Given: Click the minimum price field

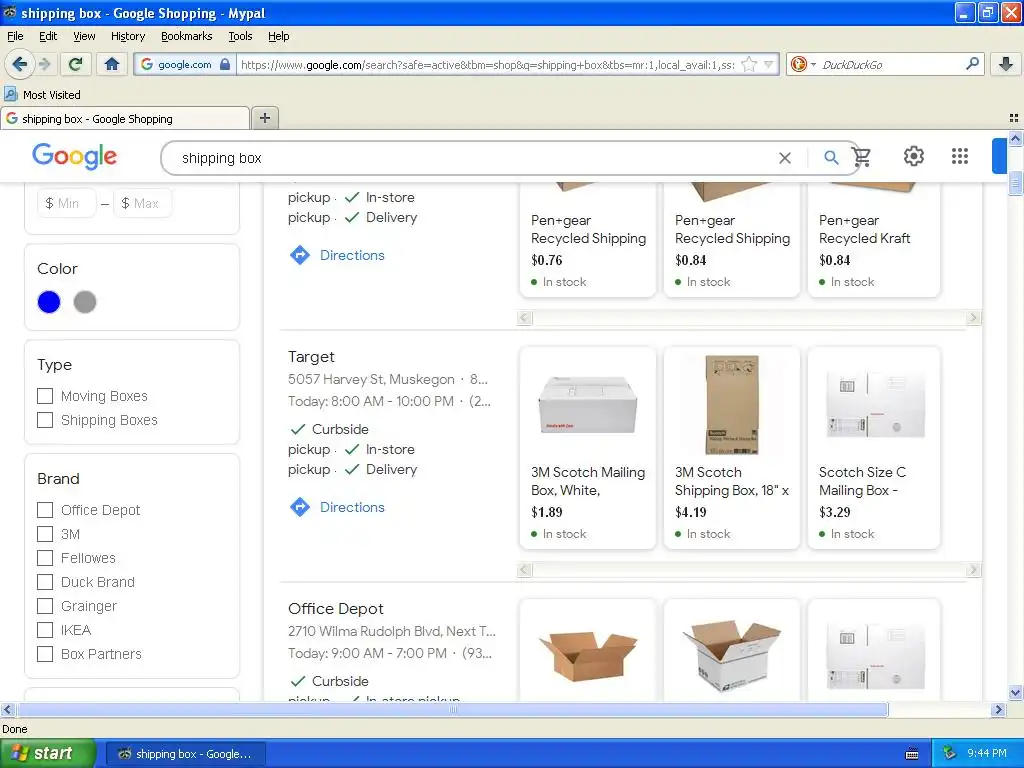Looking at the screenshot, I should pyautogui.click(x=67, y=203).
